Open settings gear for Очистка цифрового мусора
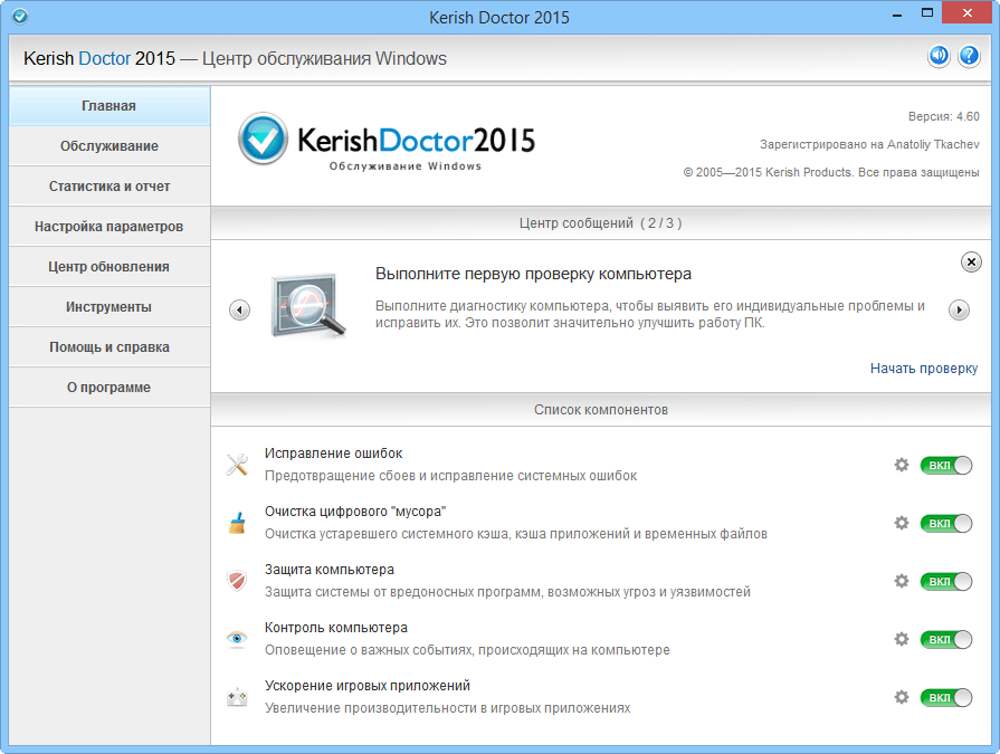Viewport: 1000px width, 754px height. pyautogui.click(x=901, y=523)
